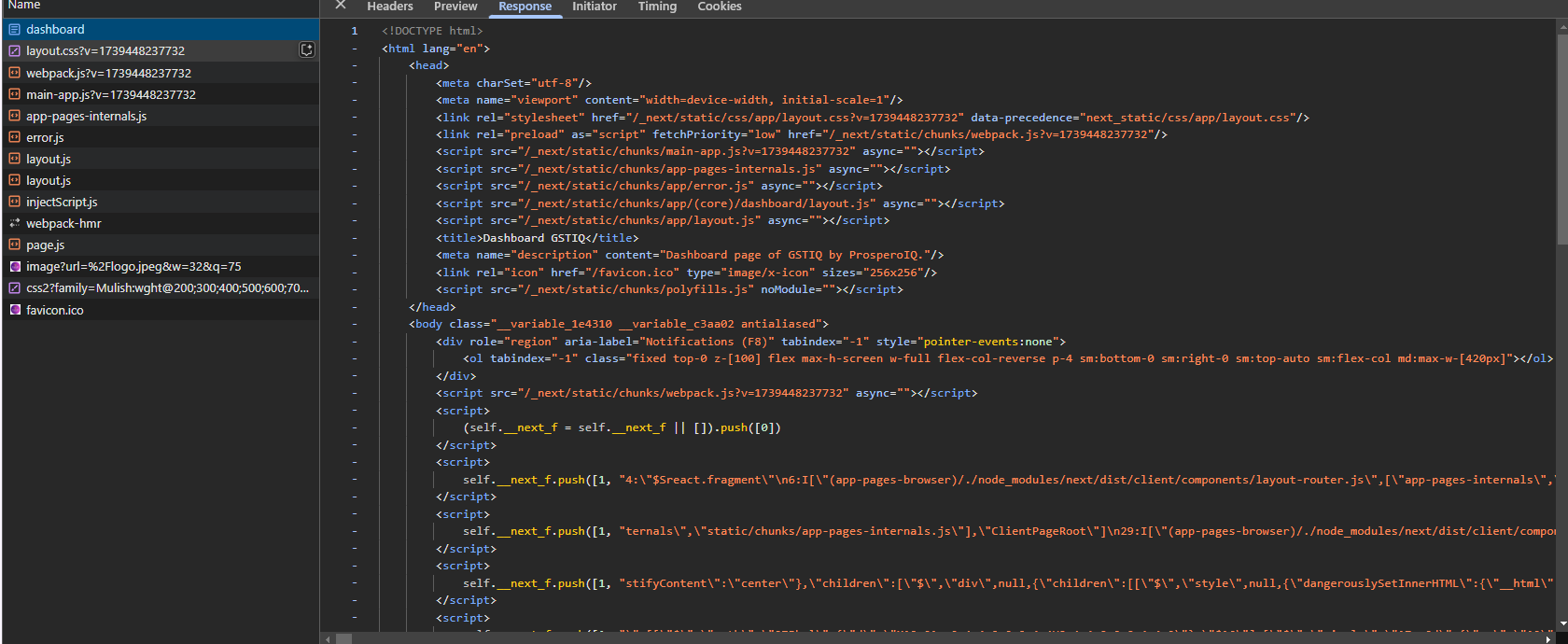
Task: Click the document icon beside dashboard request
Action: pos(15,30)
